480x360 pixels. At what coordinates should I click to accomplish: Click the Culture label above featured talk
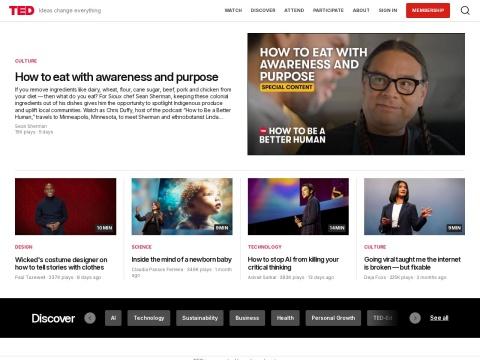point(26,61)
